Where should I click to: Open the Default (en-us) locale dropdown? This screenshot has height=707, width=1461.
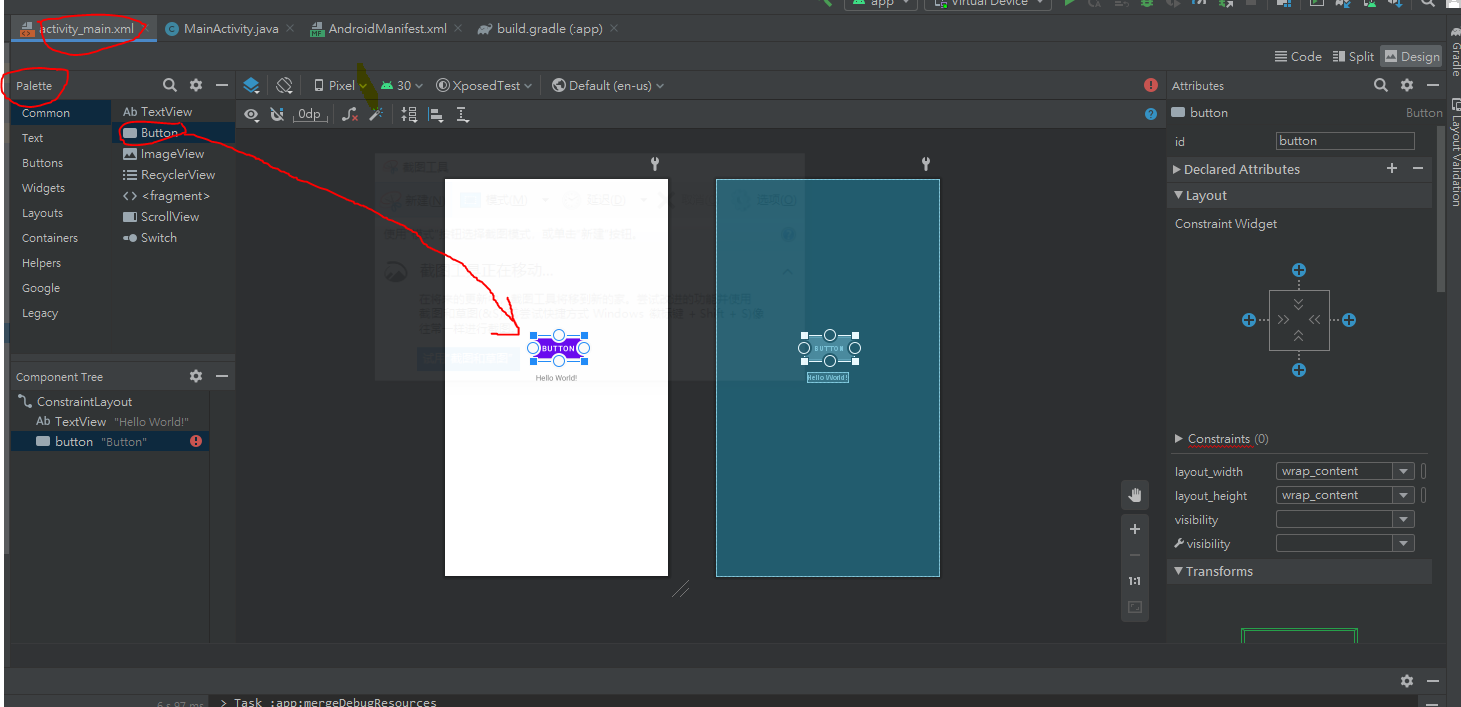(x=607, y=85)
